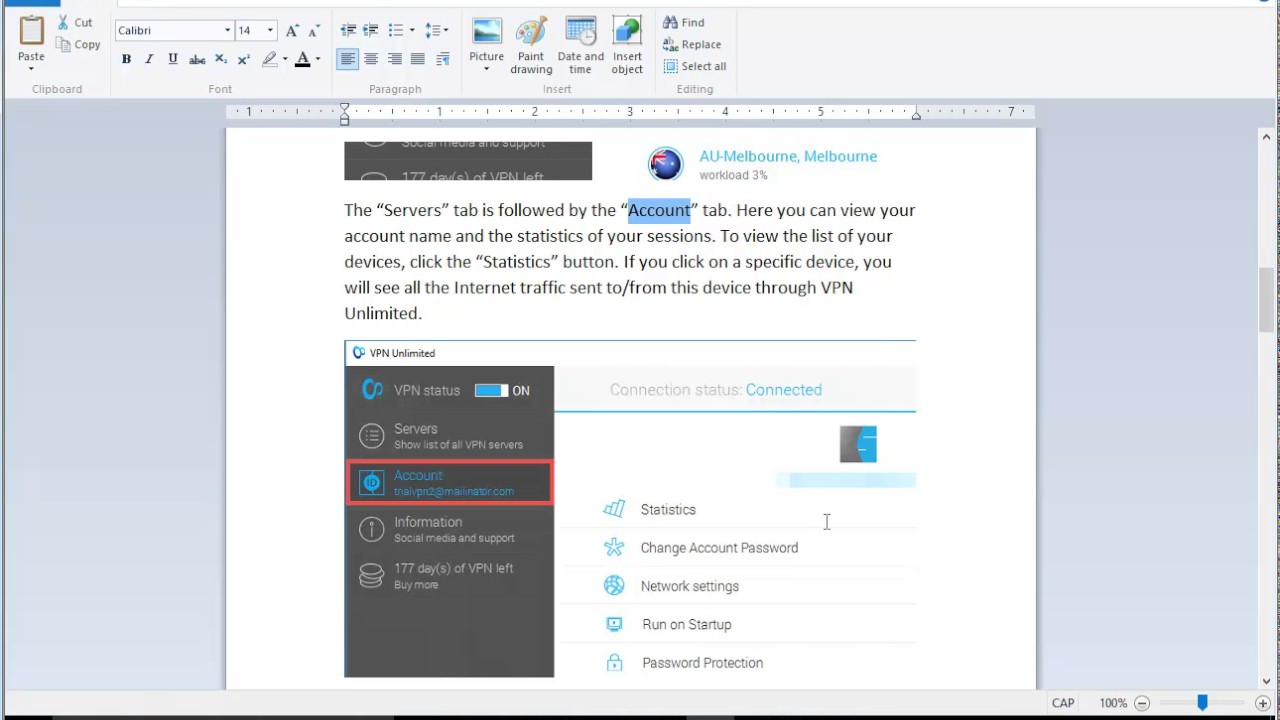
Task: Click the vertical scrollbar thumb
Action: point(1267,299)
